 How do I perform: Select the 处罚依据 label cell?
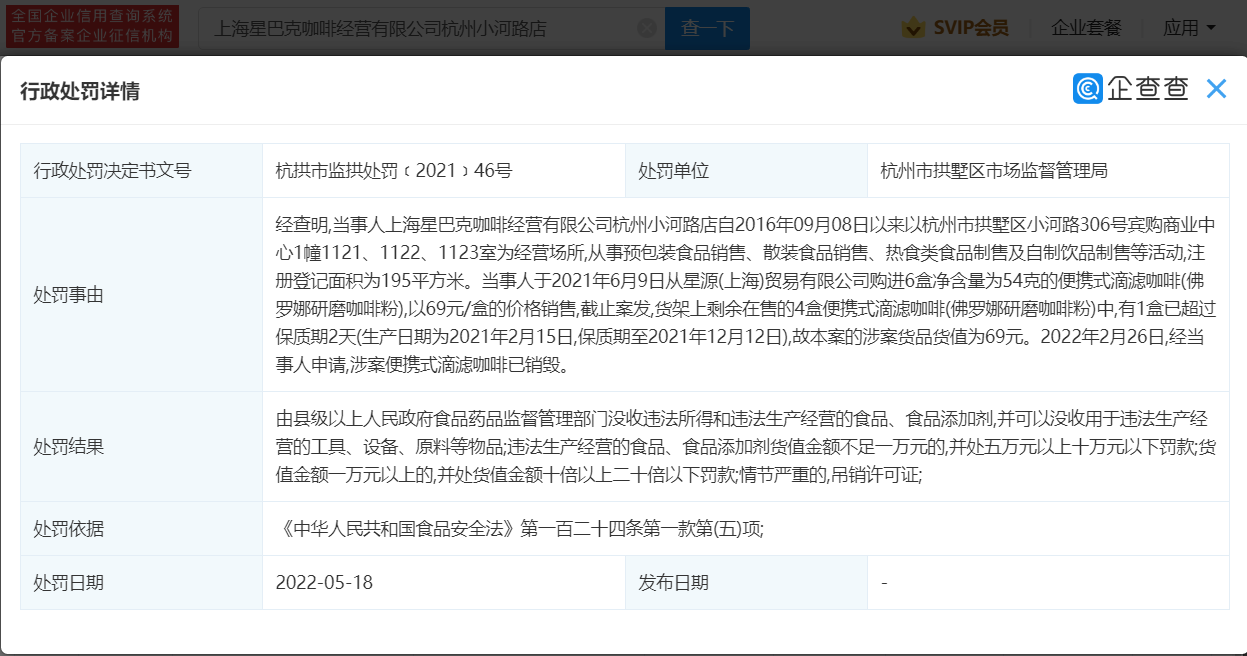click(x=141, y=529)
